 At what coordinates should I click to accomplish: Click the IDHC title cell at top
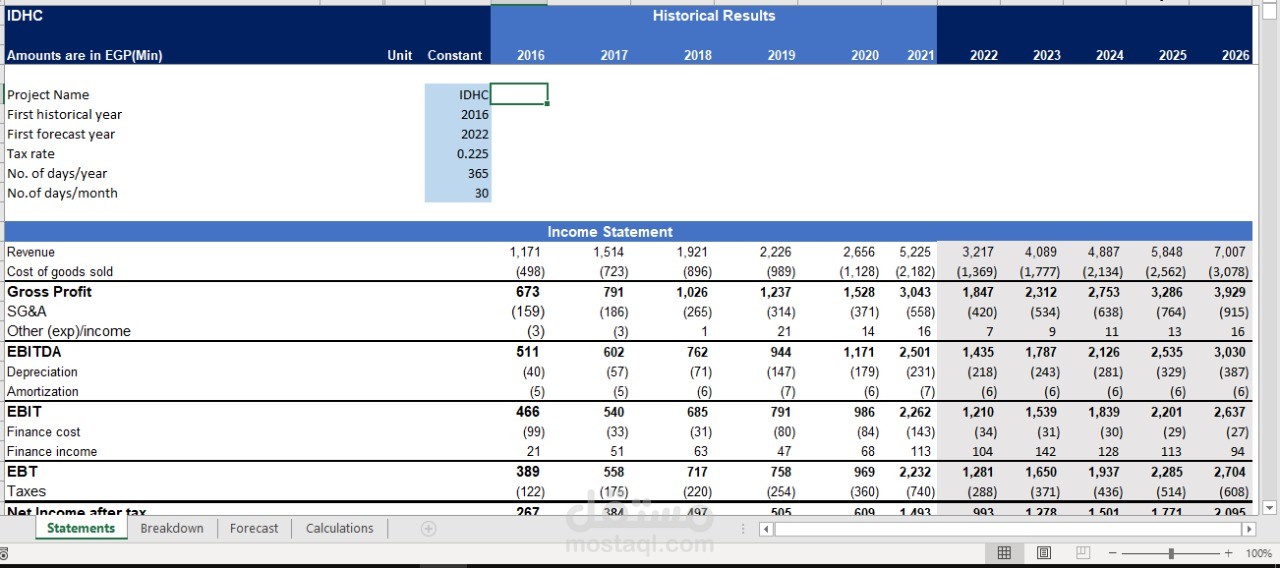(25, 15)
